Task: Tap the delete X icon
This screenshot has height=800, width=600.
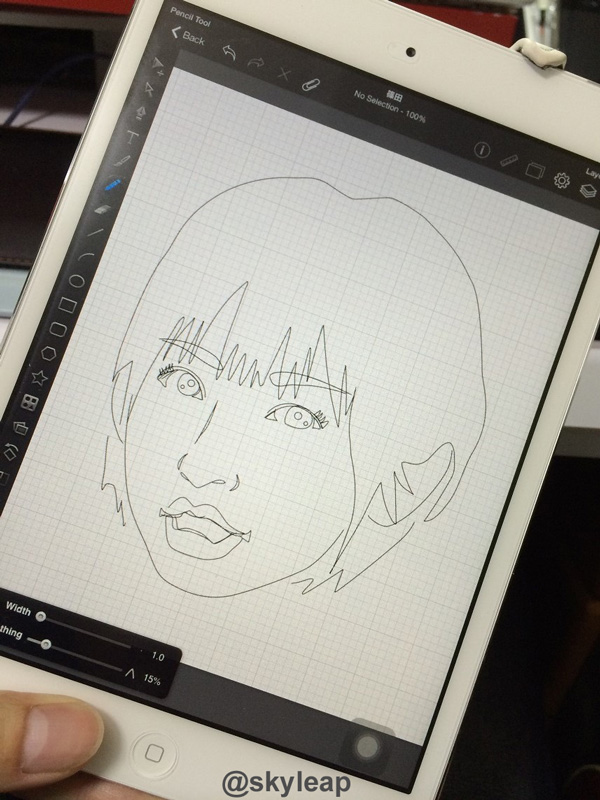Action: pos(284,74)
